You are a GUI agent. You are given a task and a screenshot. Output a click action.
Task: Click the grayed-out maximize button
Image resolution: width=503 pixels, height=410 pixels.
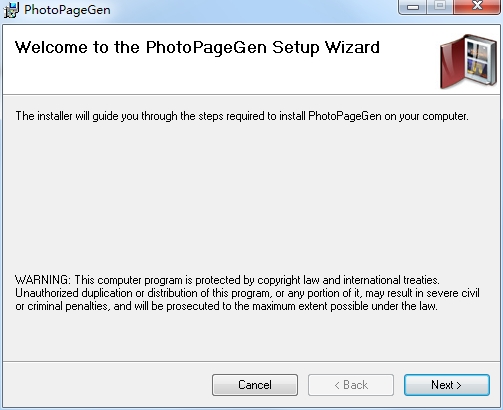(x=440, y=7)
